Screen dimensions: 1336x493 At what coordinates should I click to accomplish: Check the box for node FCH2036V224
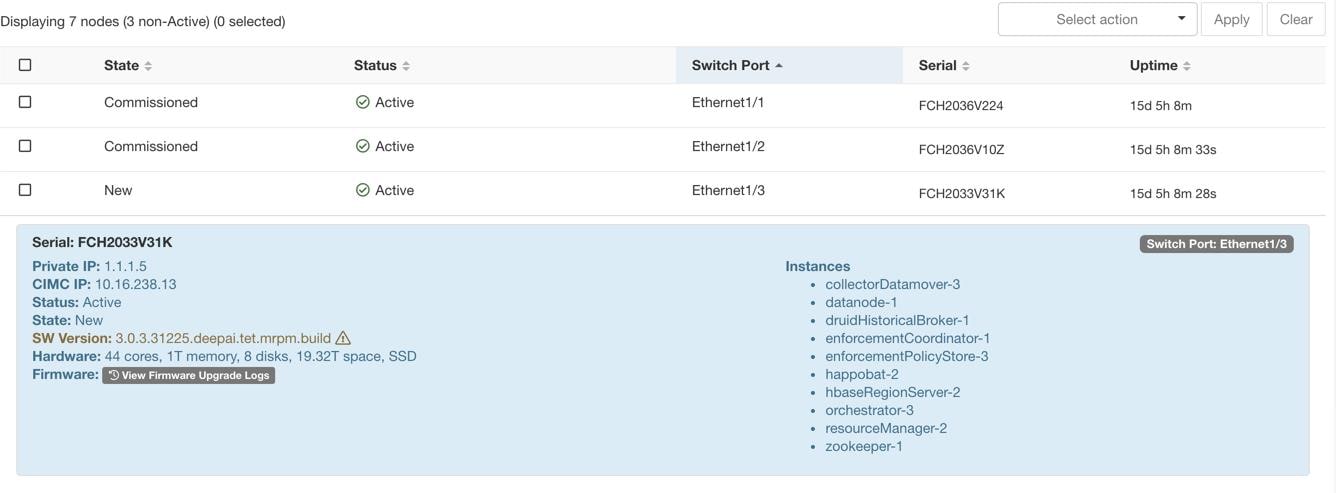[25, 102]
